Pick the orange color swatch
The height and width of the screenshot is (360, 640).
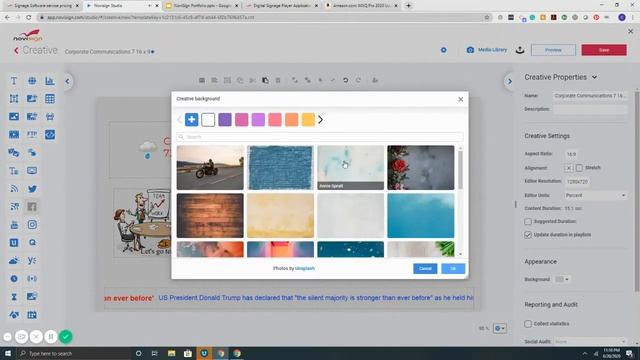point(291,120)
